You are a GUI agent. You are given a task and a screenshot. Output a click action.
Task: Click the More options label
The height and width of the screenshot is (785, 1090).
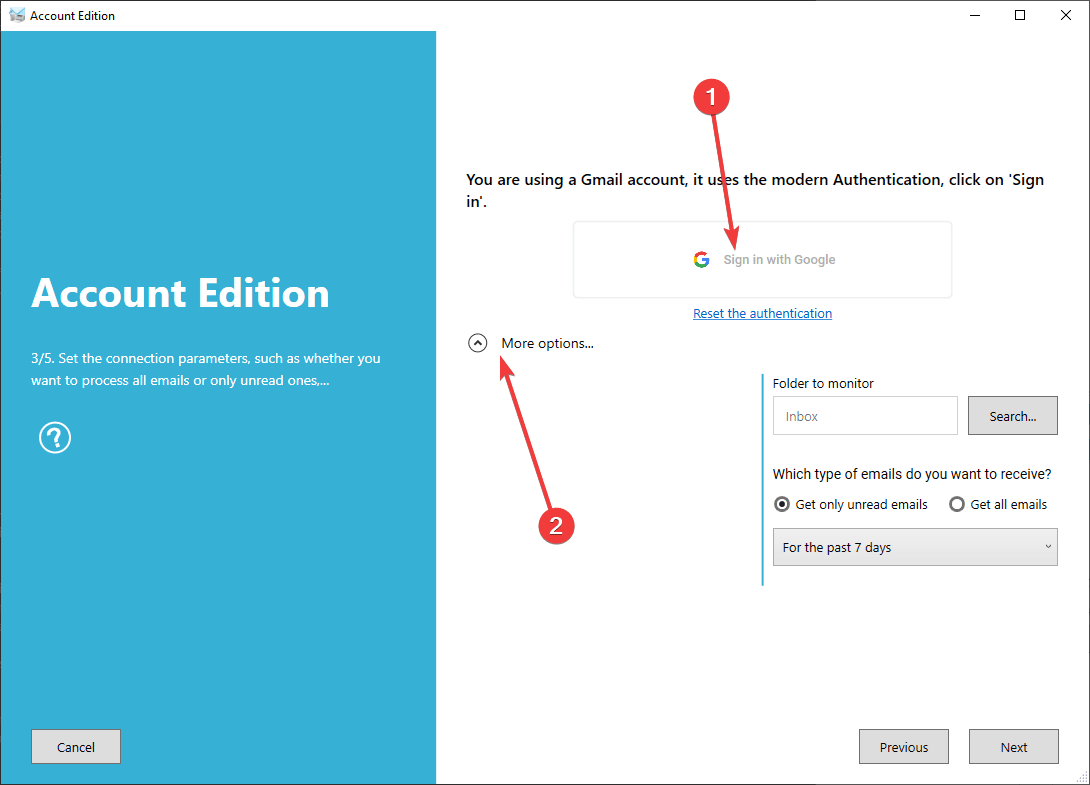click(547, 343)
